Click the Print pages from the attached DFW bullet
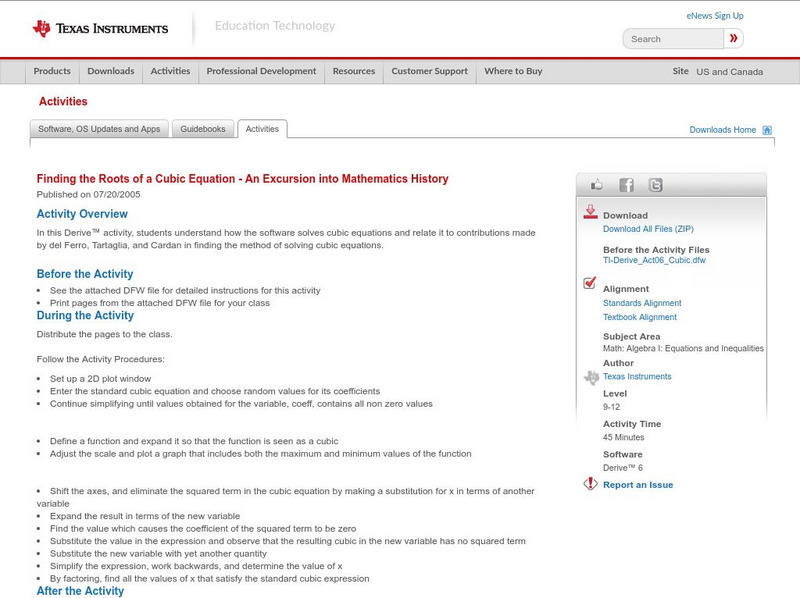This screenshot has width=800, height=598. click(160, 303)
